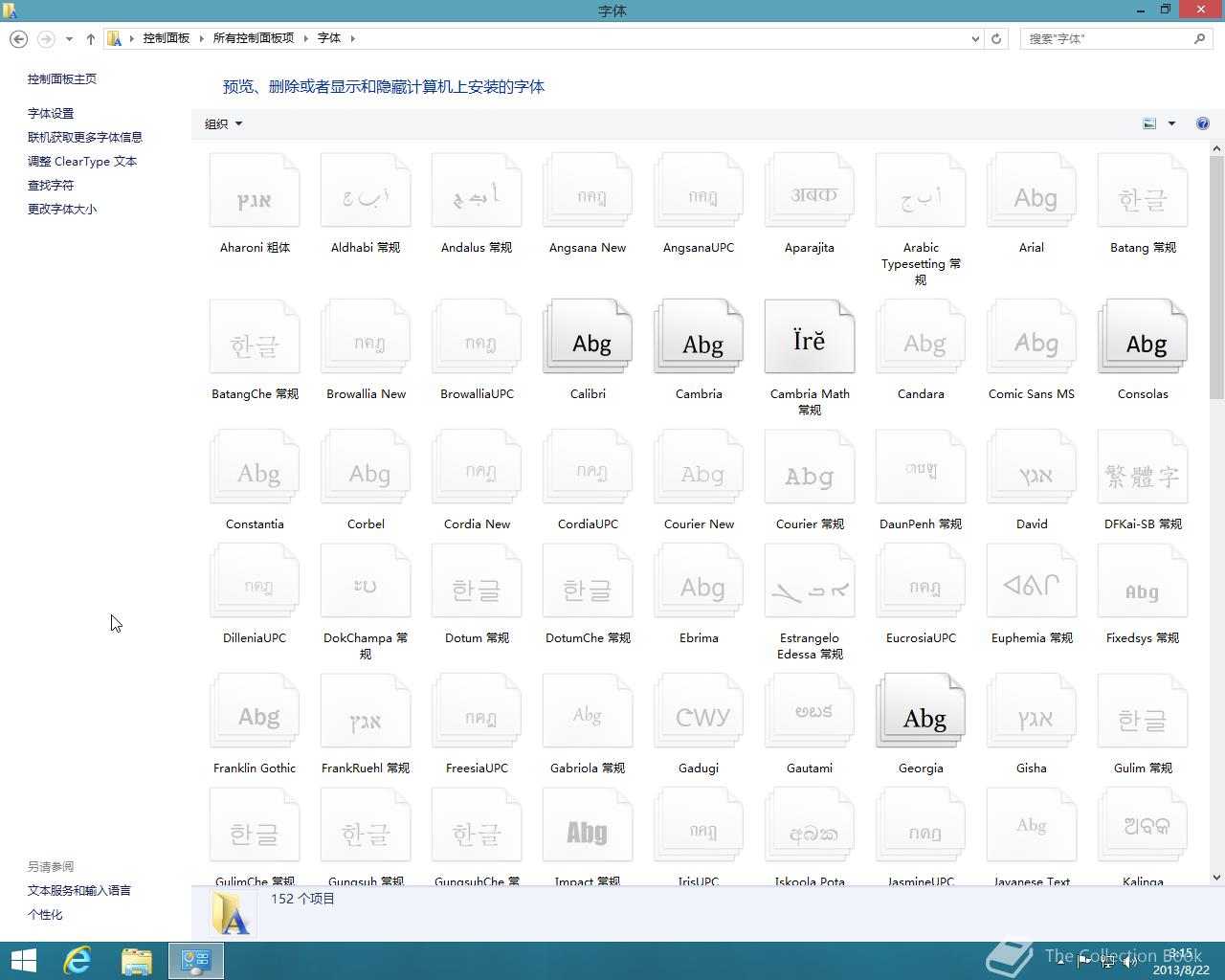Launch Internet Explorer from taskbar
Image resolution: width=1225 pixels, height=980 pixels.
tap(78, 961)
